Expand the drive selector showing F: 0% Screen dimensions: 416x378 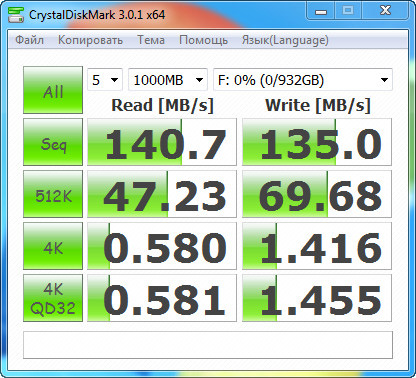point(303,80)
